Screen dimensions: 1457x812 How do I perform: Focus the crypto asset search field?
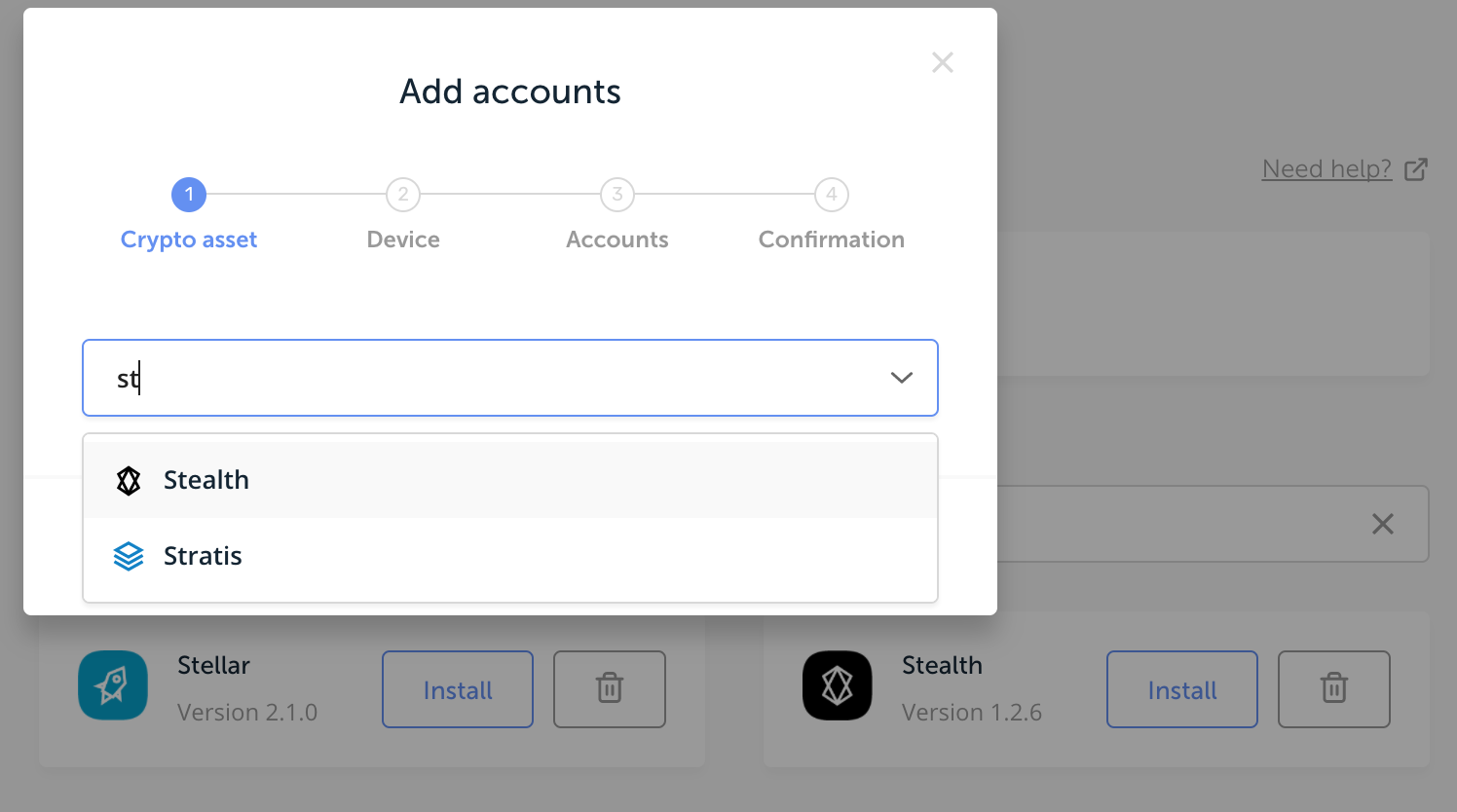[x=510, y=378]
